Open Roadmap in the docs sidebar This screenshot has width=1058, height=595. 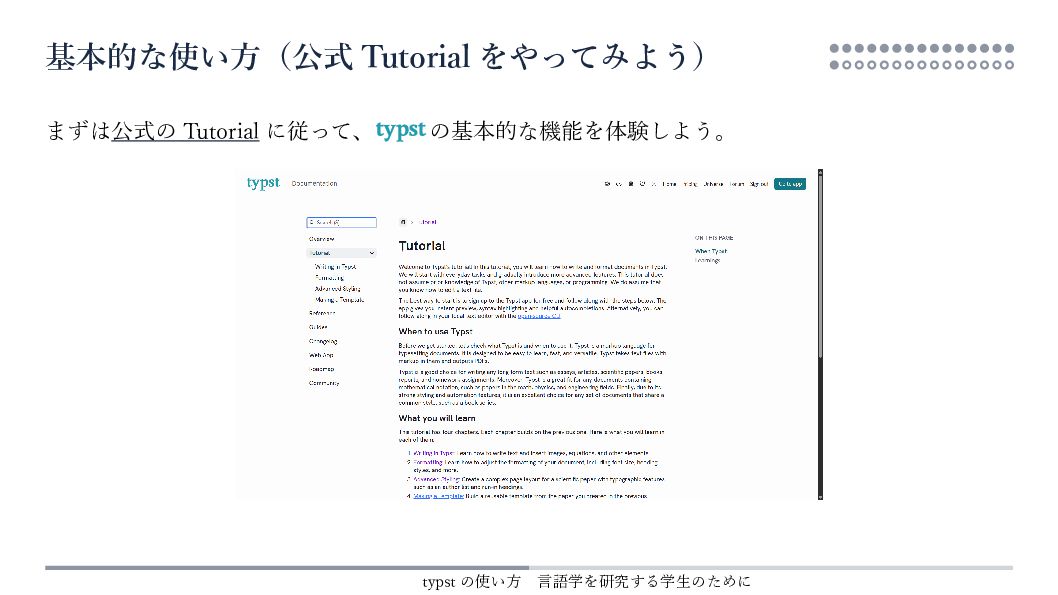(x=322, y=369)
